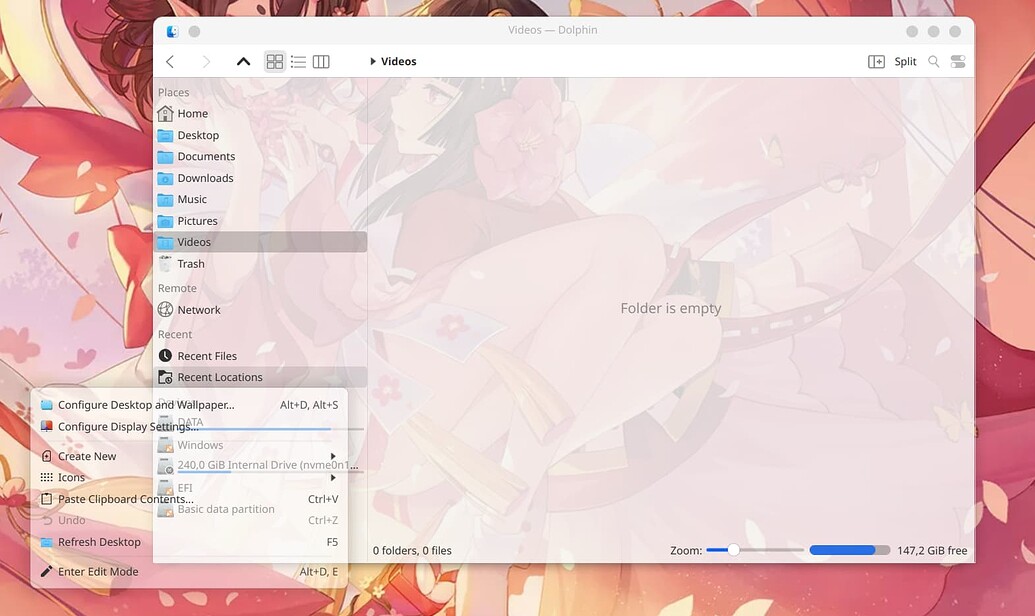
Task: Switch to Details list view mode
Action: (297, 61)
